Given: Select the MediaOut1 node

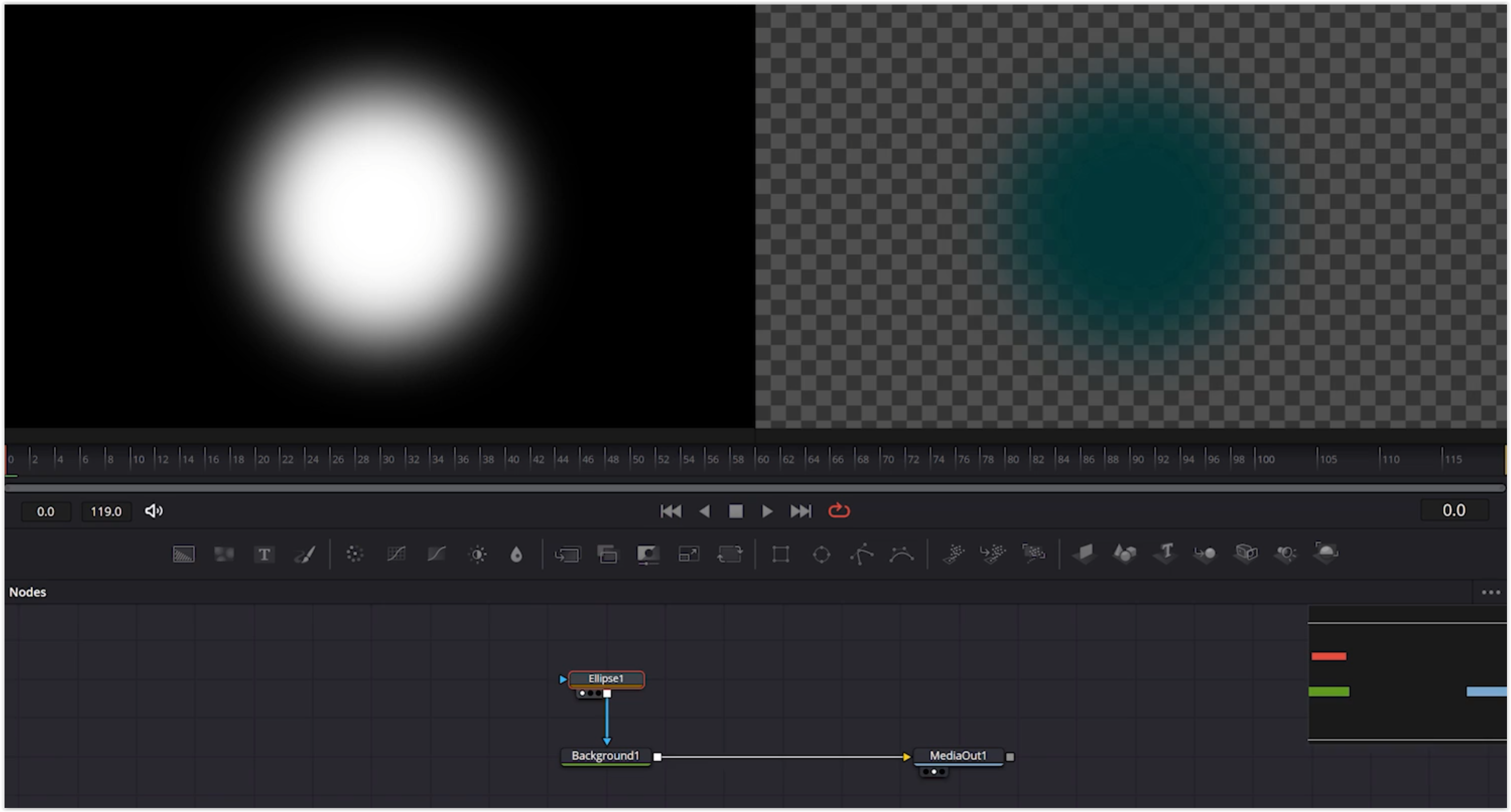Looking at the screenshot, I should click(958, 756).
